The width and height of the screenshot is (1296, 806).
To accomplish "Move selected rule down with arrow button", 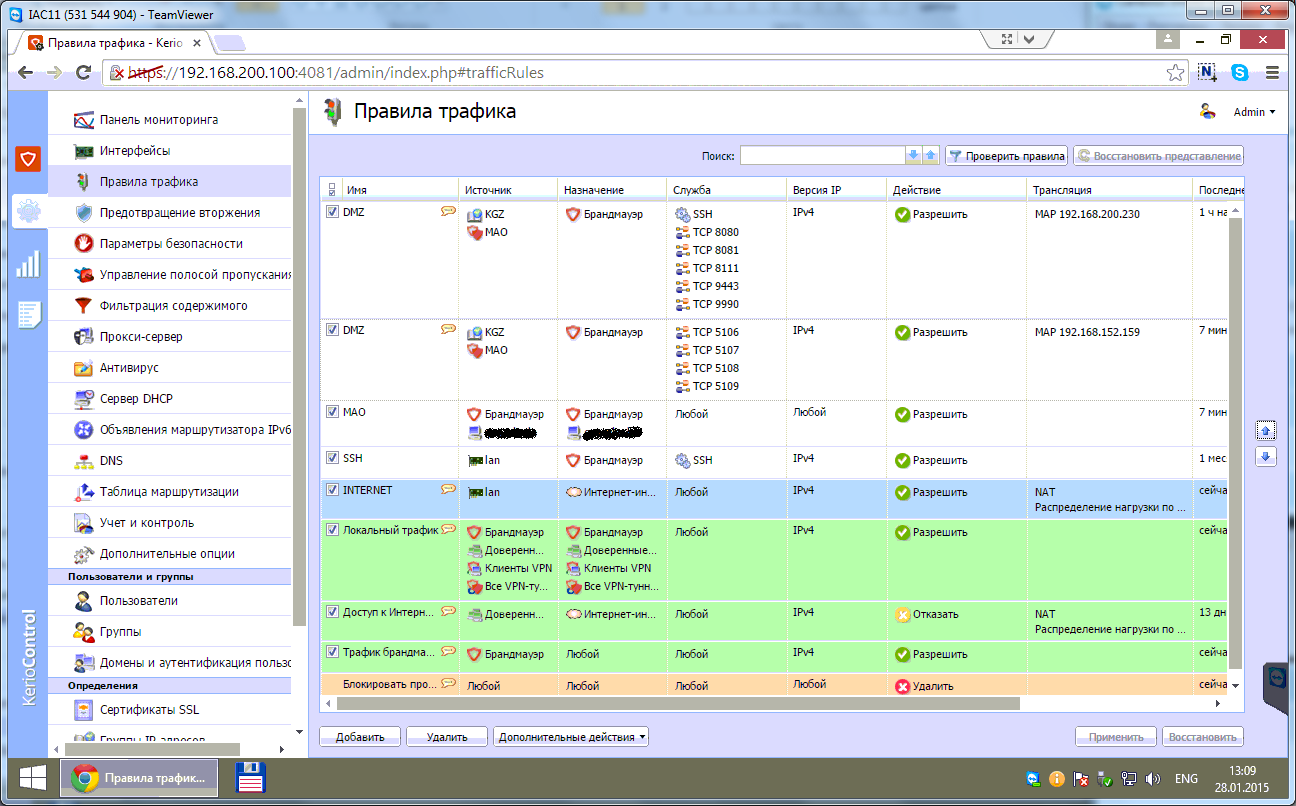I will point(1265,456).
